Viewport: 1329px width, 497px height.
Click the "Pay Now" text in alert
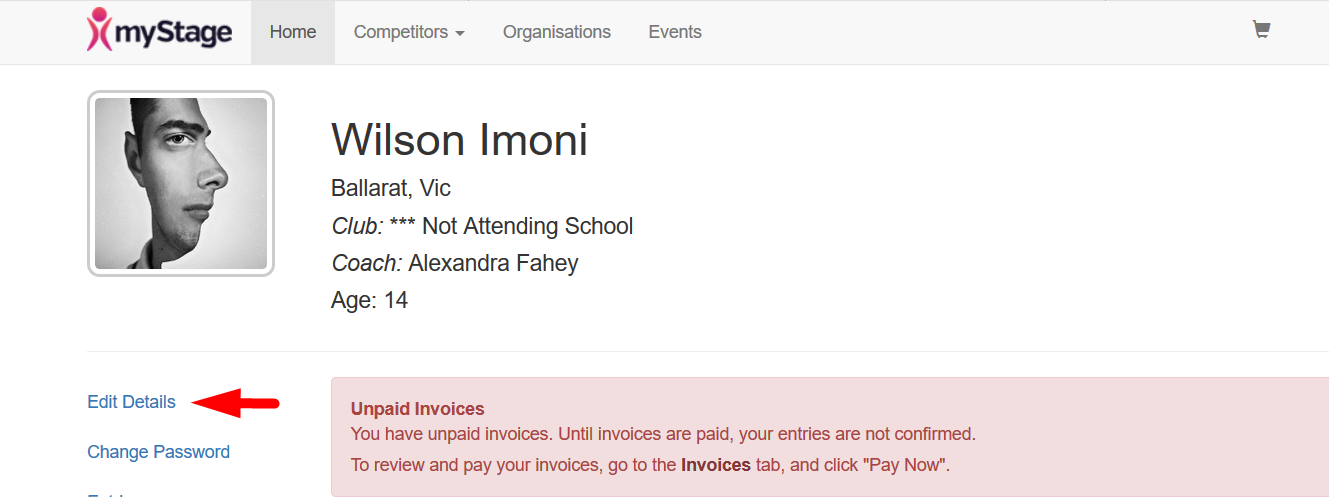tap(909, 465)
